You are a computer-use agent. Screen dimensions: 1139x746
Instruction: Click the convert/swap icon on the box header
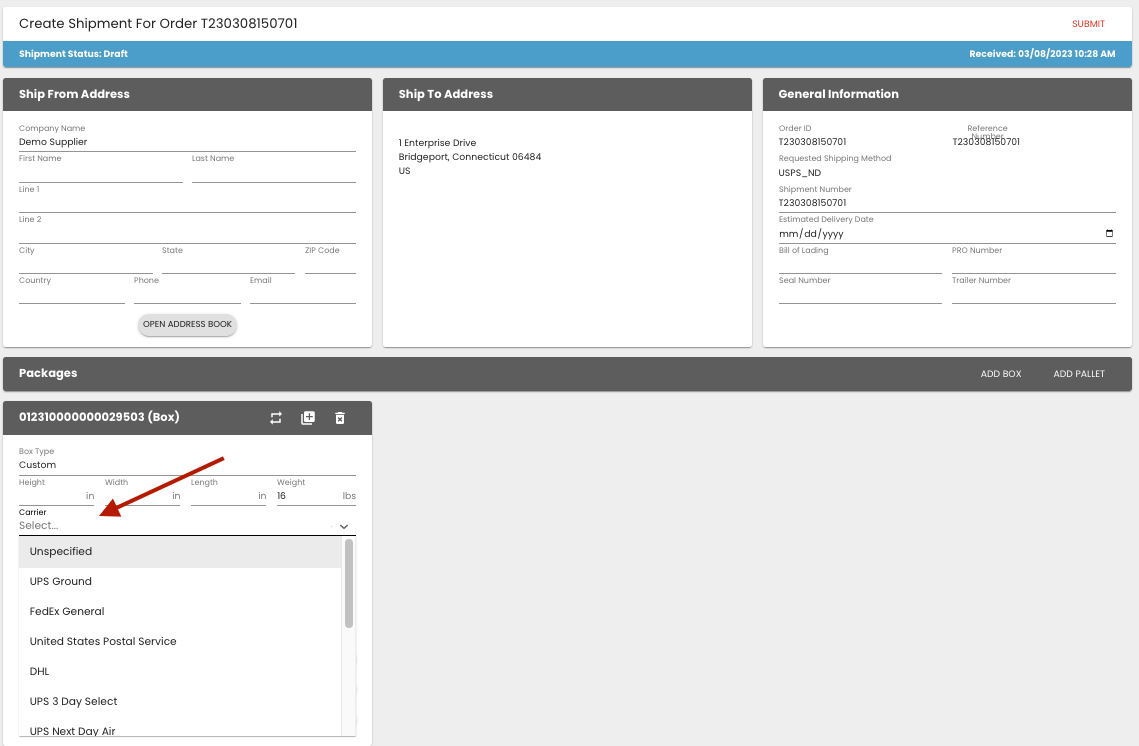(x=276, y=418)
